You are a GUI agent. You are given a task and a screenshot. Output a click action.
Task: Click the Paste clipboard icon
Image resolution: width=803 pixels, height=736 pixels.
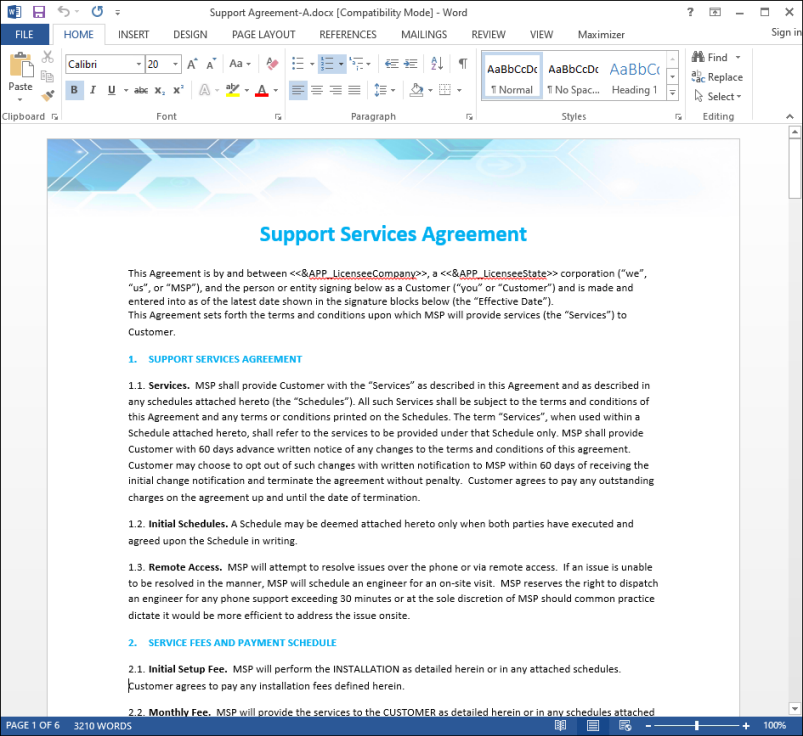[20, 66]
